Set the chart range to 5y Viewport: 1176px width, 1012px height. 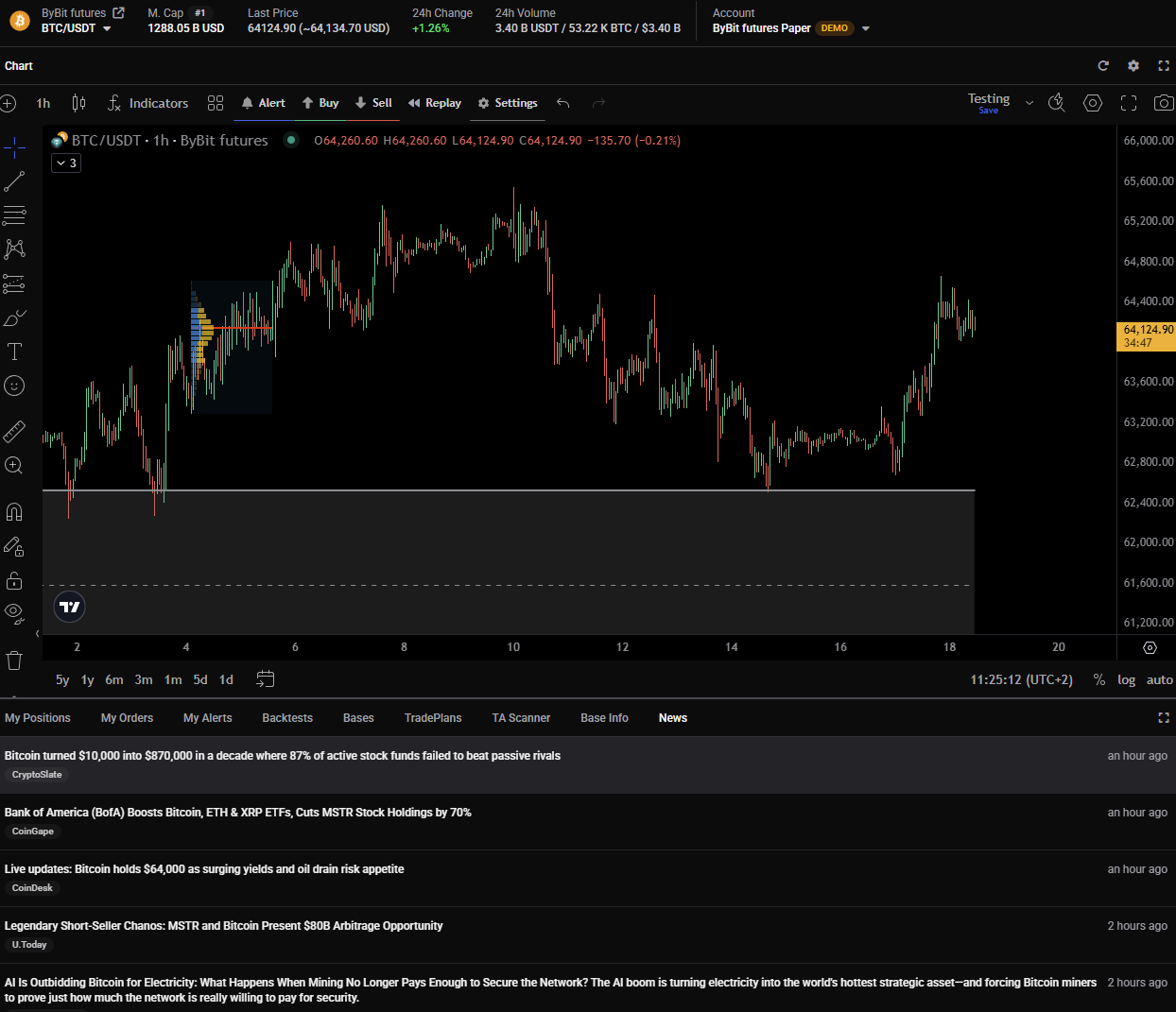[62, 679]
